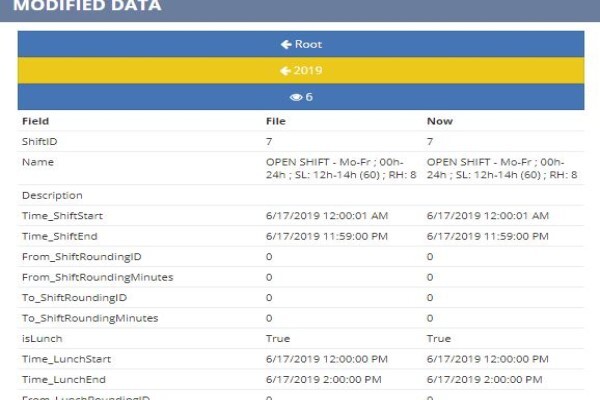Go back to Root level
Image resolution: width=600 pixels, height=400 pixels.
coord(301,44)
